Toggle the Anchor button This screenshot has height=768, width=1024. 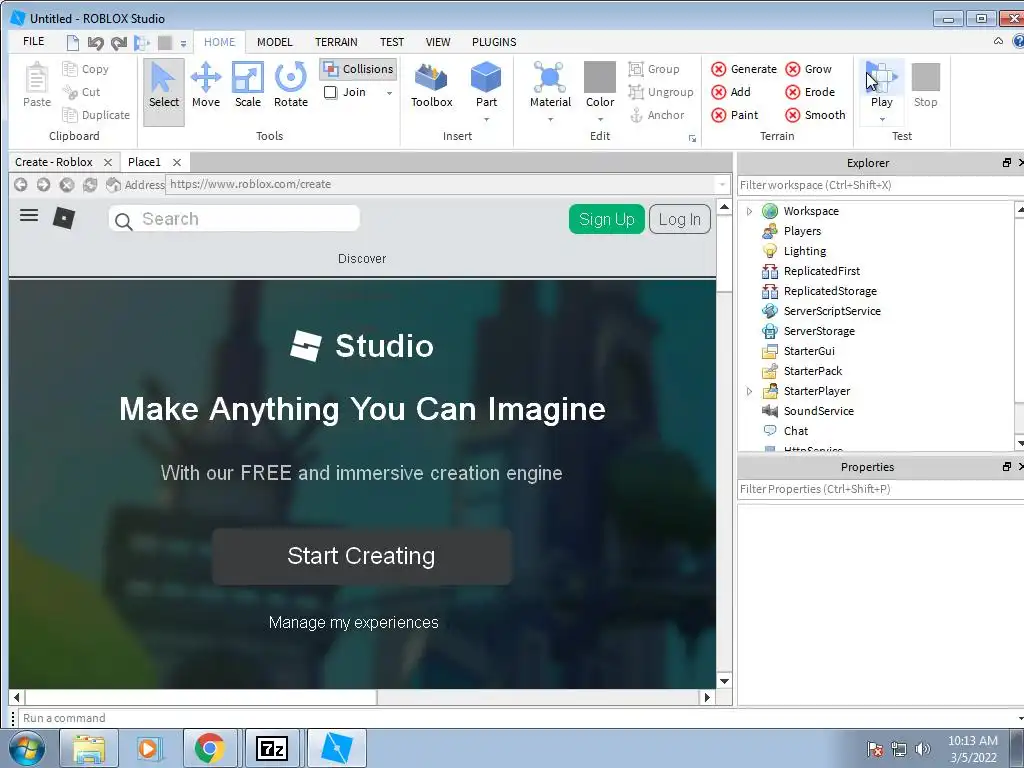(x=656, y=115)
